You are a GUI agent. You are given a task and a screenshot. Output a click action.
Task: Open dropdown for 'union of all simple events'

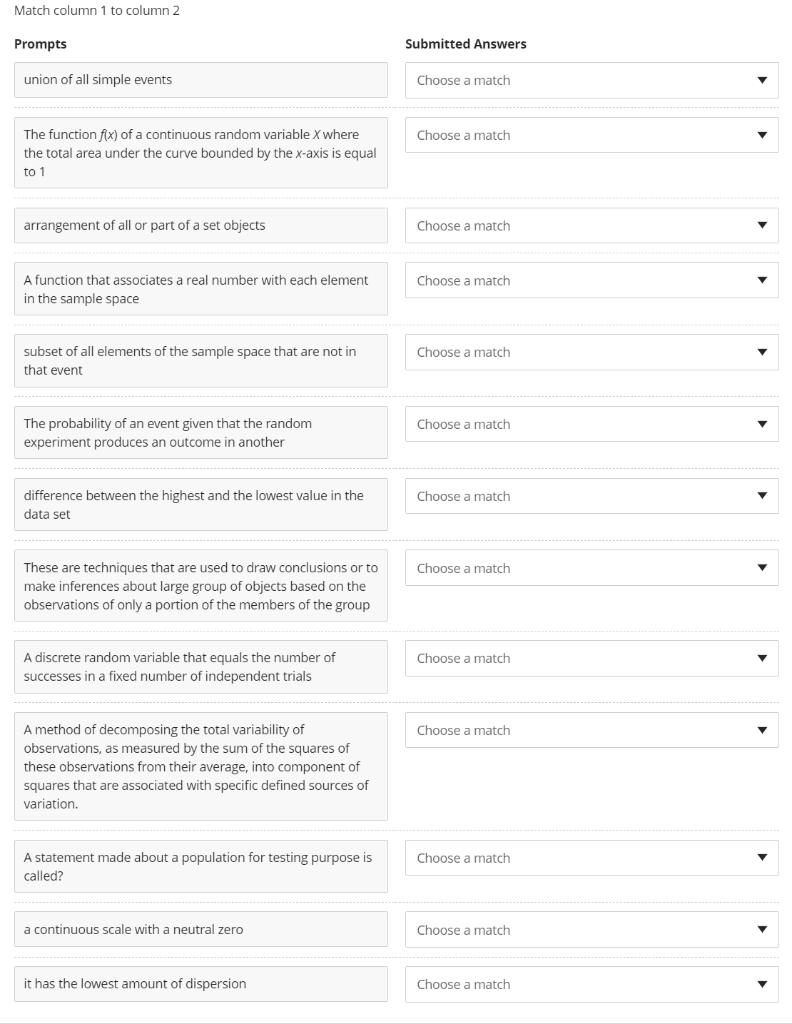[x=590, y=80]
